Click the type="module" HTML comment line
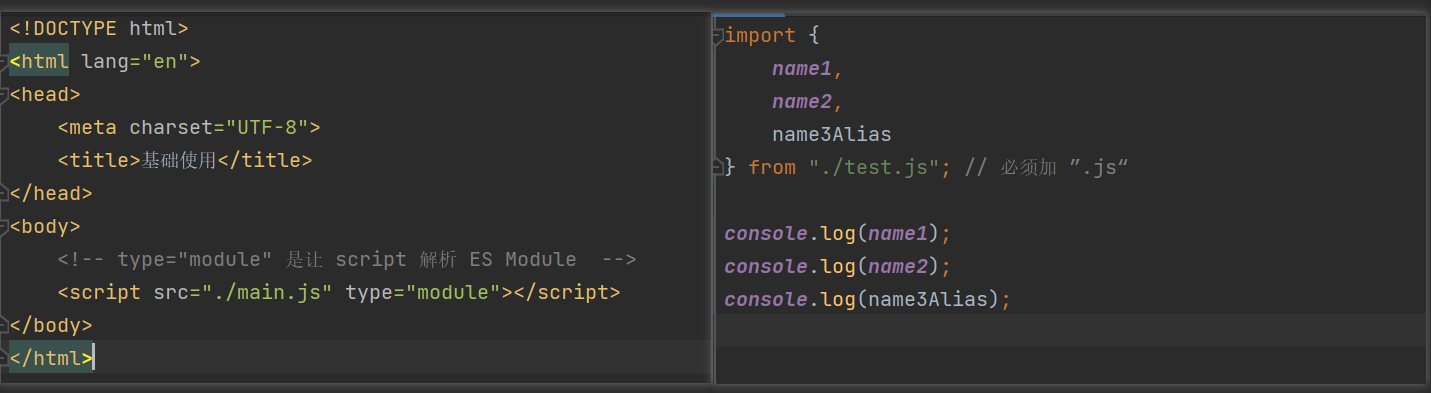This screenshot has height=393, width=1431. coord(347,260)
